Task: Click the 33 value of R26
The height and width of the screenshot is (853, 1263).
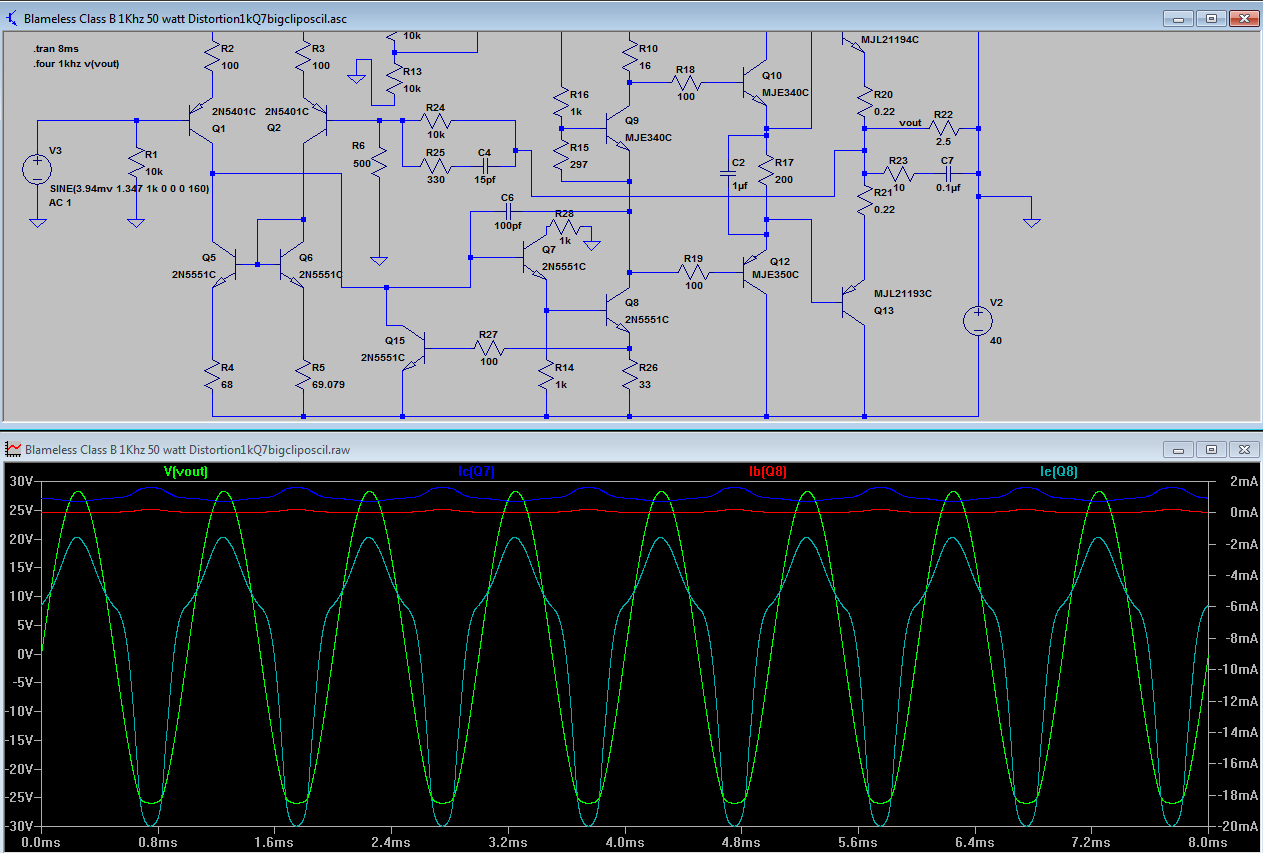Action: tap(644, 383)
